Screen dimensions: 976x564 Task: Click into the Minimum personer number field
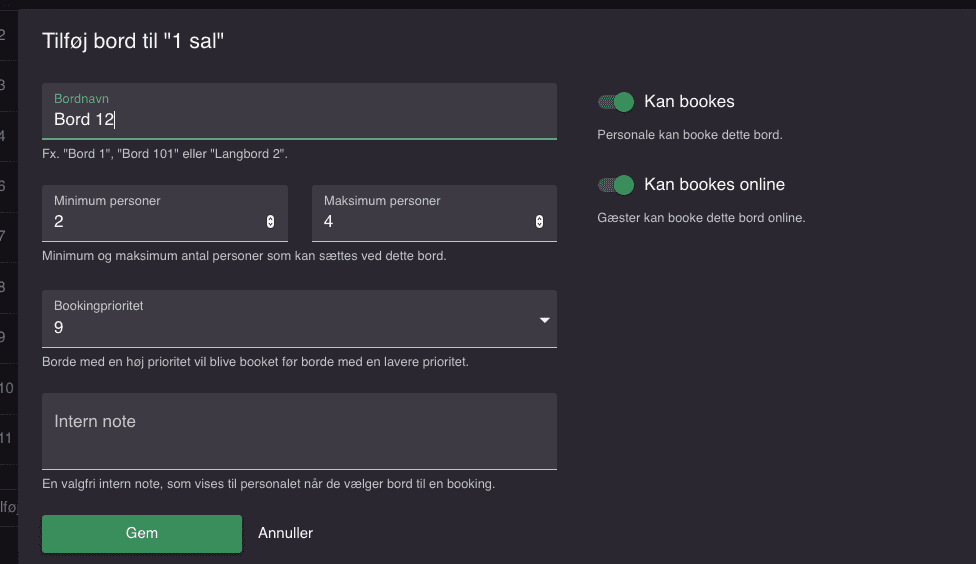(165, 213)
